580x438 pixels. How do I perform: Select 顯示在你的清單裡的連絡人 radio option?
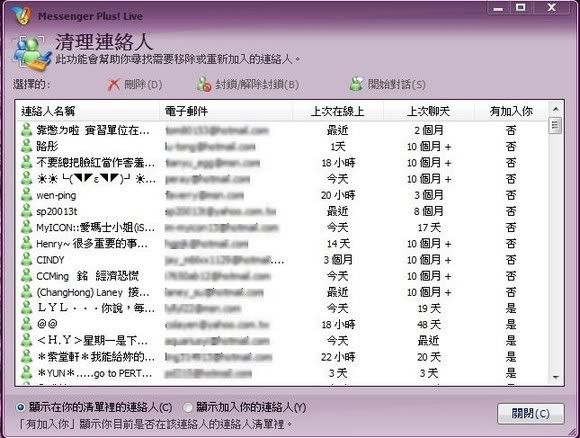point(20,408)
